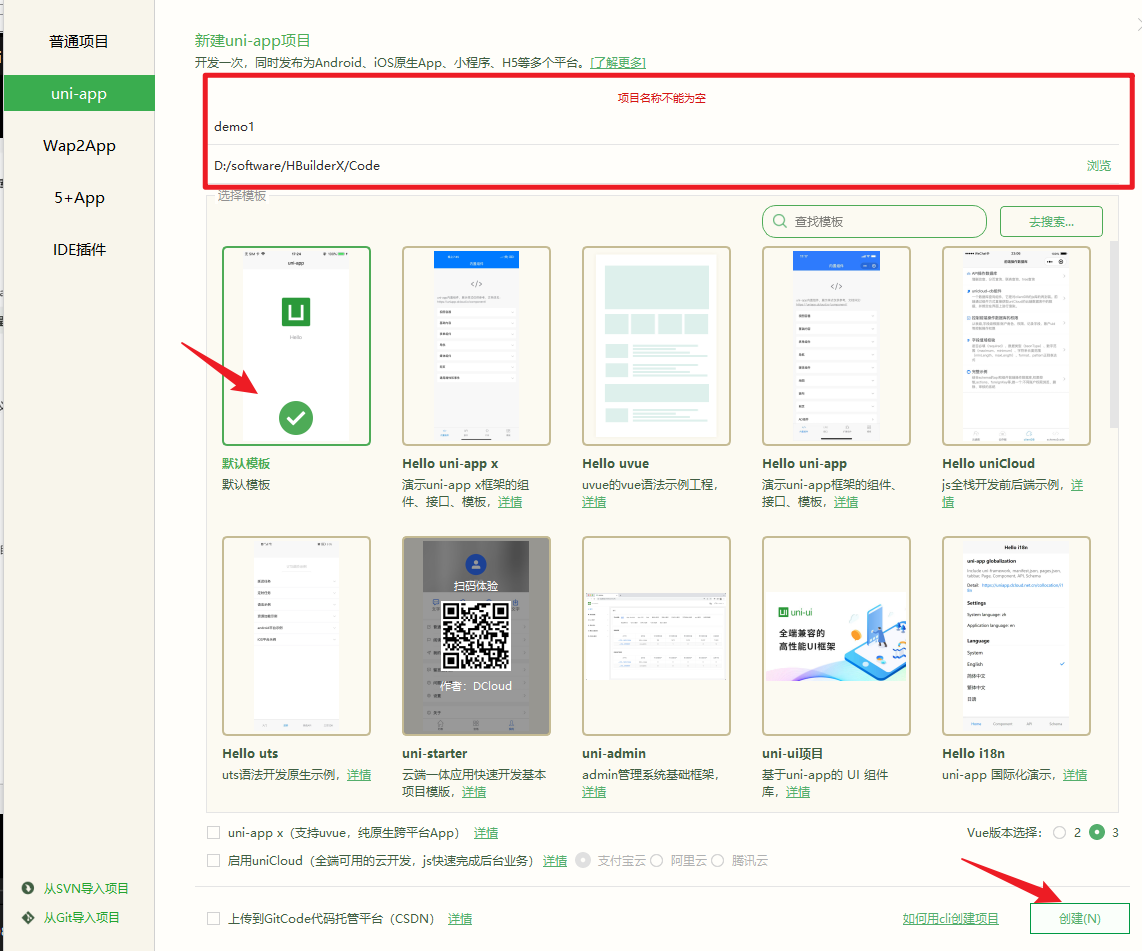Enable the uni-app x checkbox
Viewport: 1142px width, 951px height.
click(213, 832)
